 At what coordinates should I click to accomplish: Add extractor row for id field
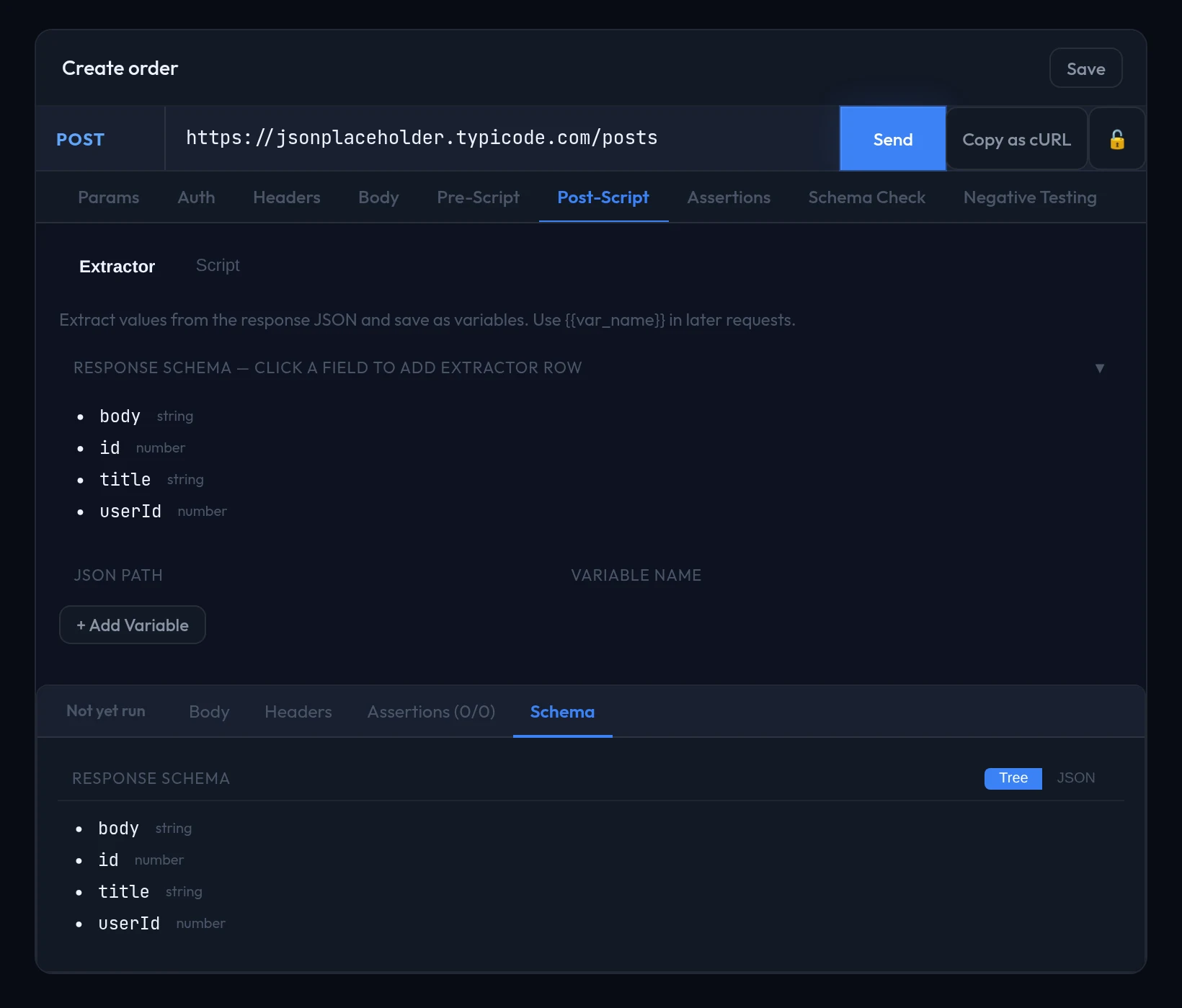(110, 448)
